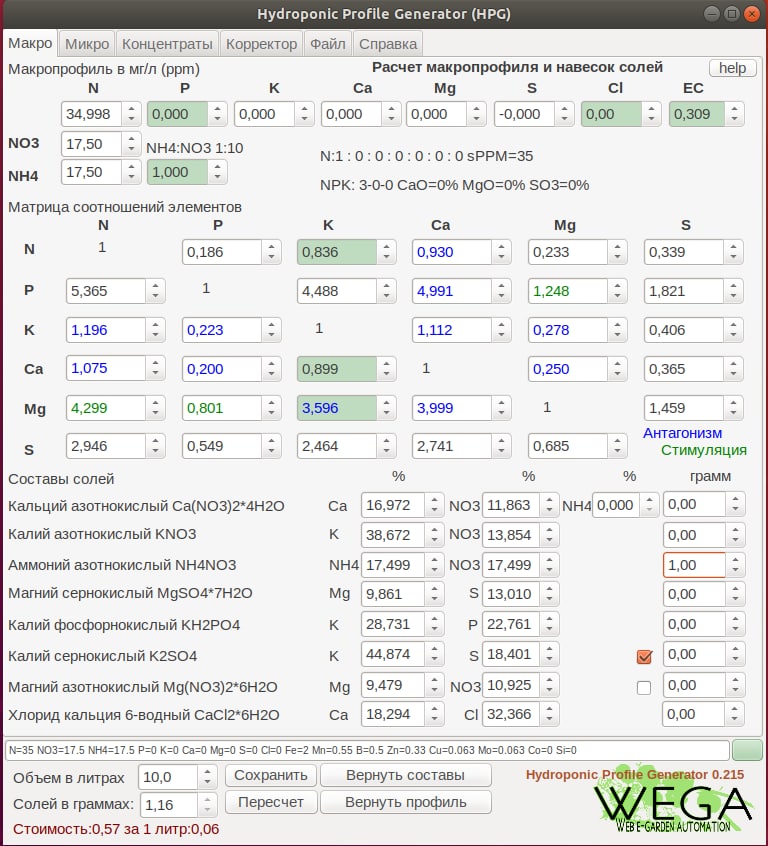Click the green button beside profile string
The image size is (768, 846).
coord(747,750)
